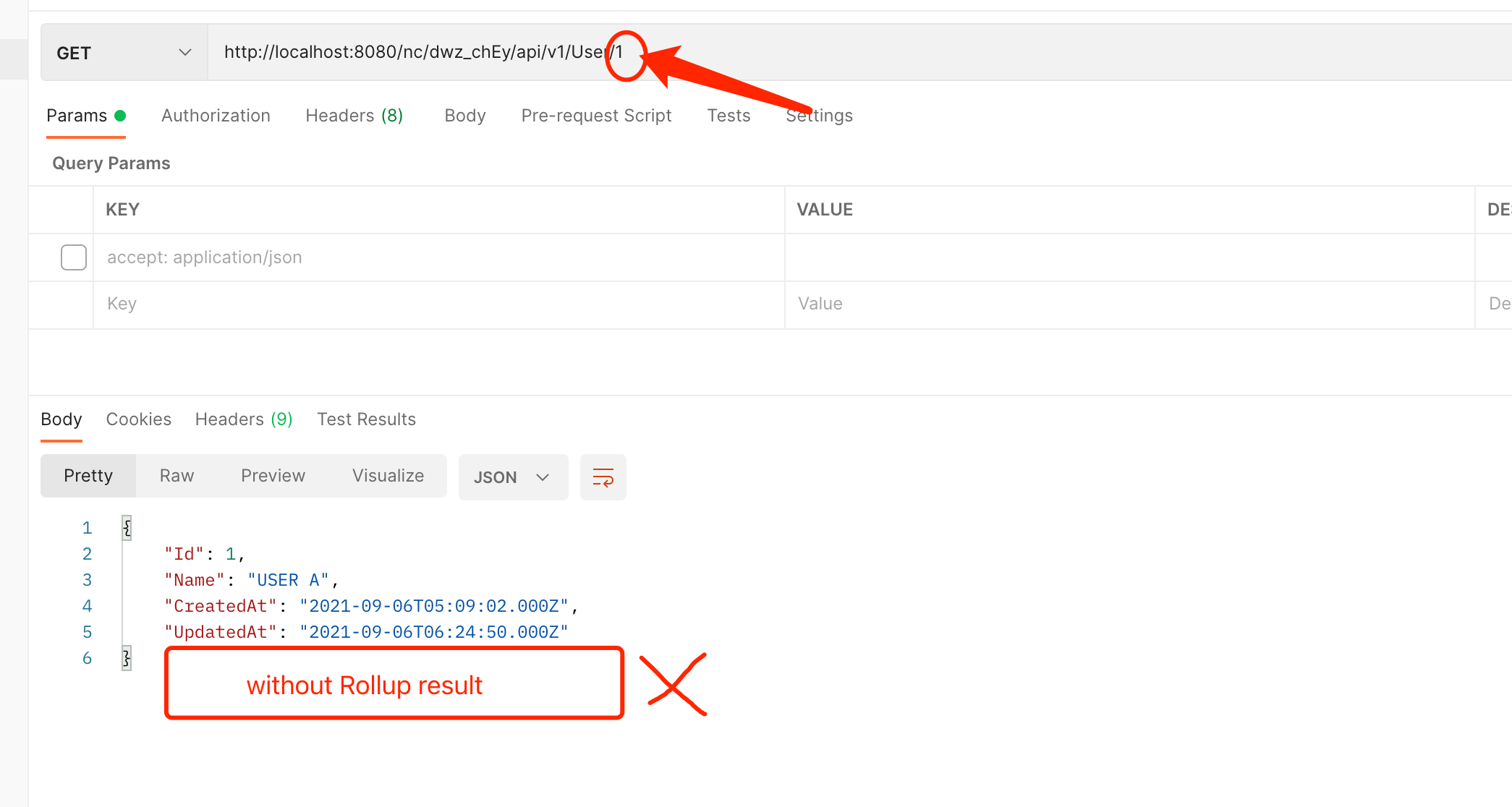Open the Headers (9) response tab

[x=243, y=419]
